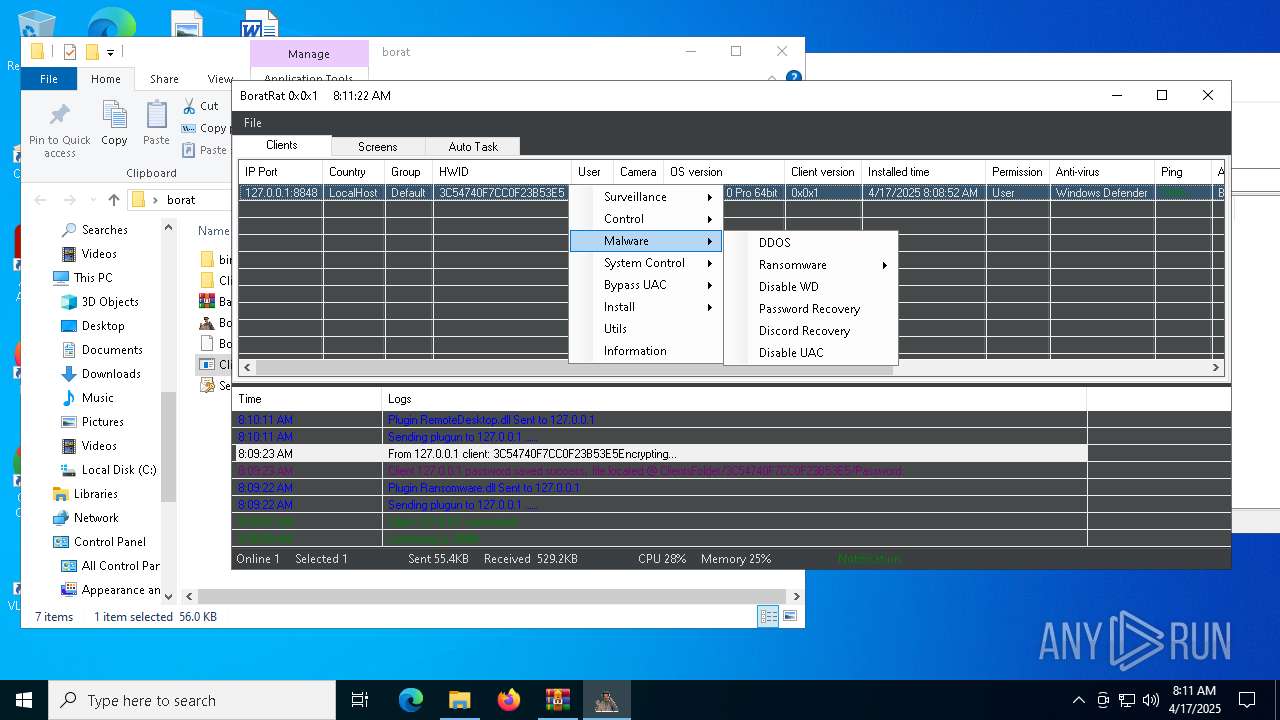The height and width of the screenshot is (720, 1280).
Task: Choose Discord Recovery option
Action: (x=811, y=331)
